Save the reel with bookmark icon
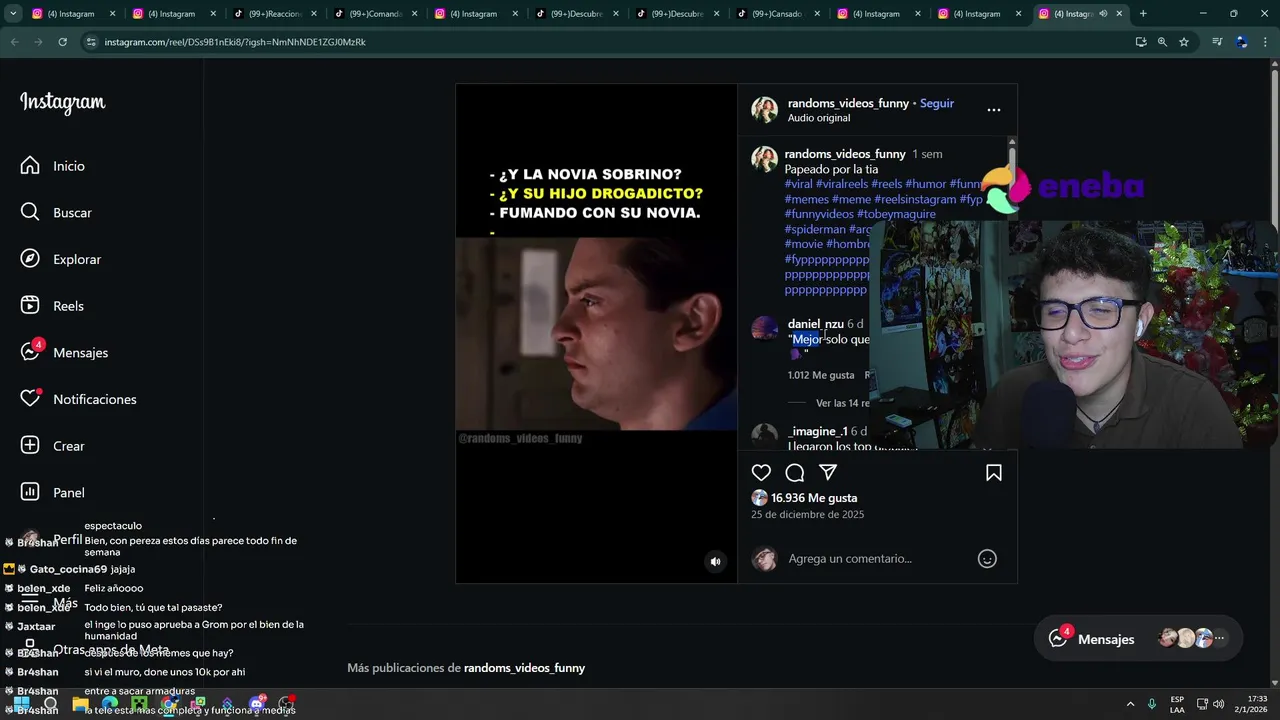This screenshot has height=720, width=1280. click(994, 472)
